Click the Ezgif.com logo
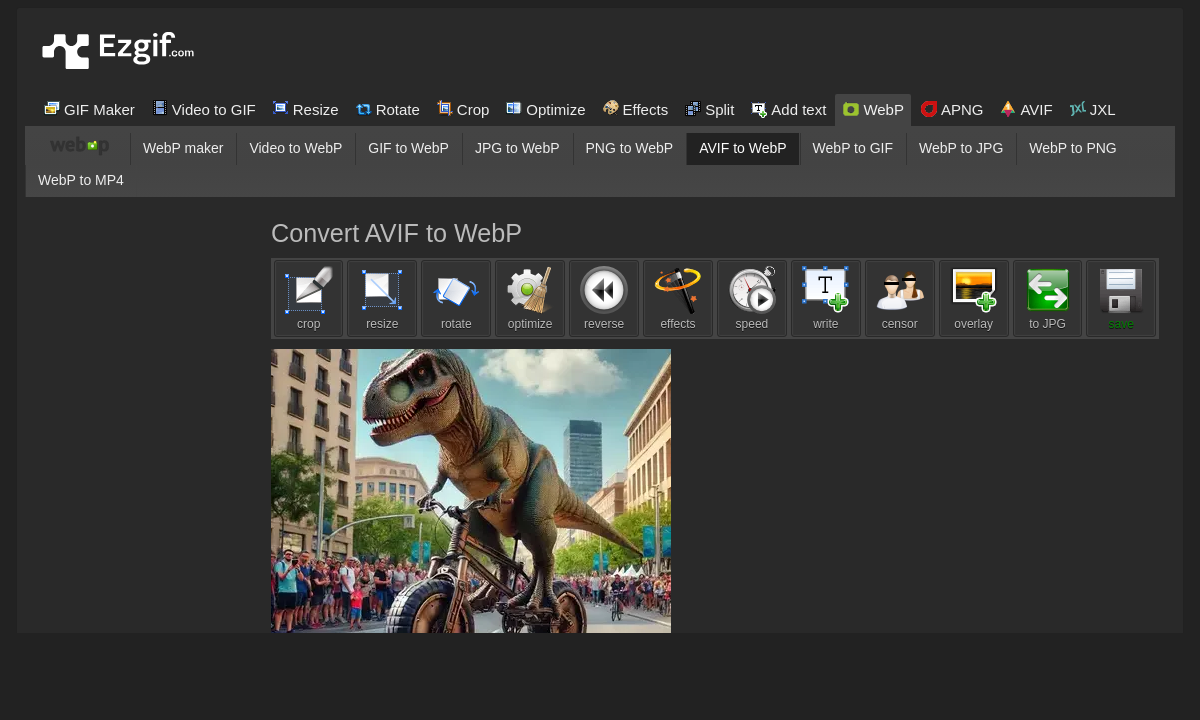The width and height of the screenshot is (1200, 720). point(117,49)
